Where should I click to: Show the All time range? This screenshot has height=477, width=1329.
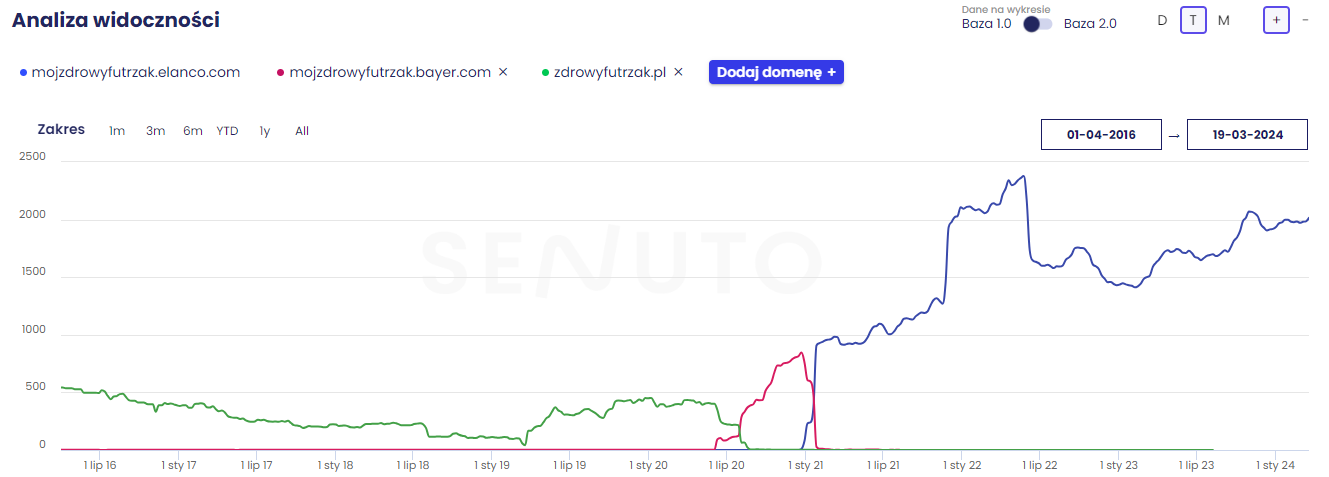click(302, 131)
